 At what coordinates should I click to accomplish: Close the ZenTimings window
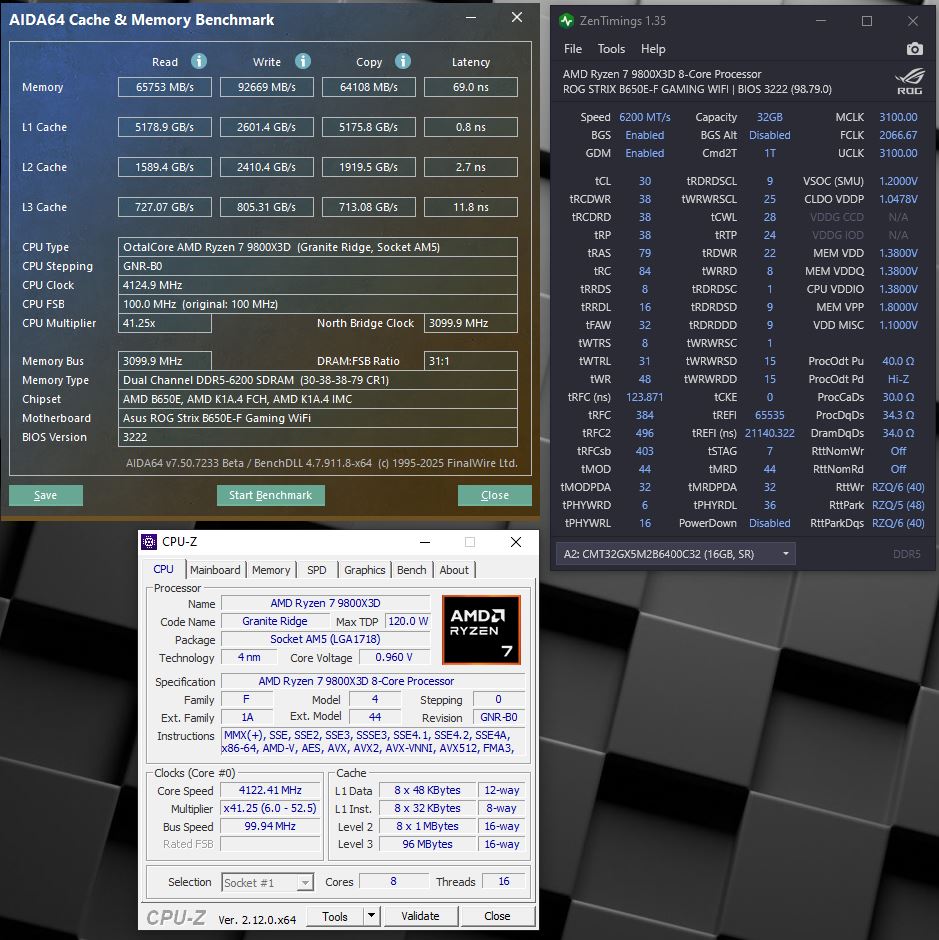point(913,21)
